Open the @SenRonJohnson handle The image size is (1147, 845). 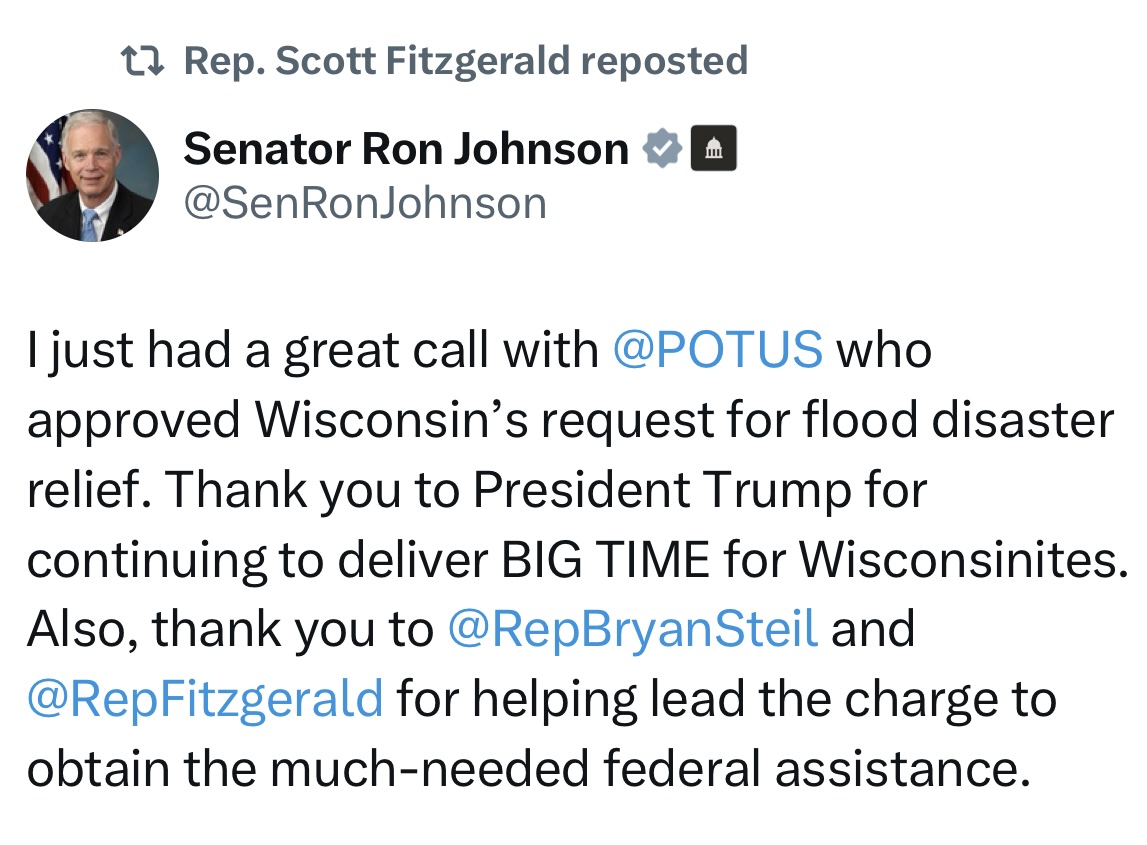(365, 204)
